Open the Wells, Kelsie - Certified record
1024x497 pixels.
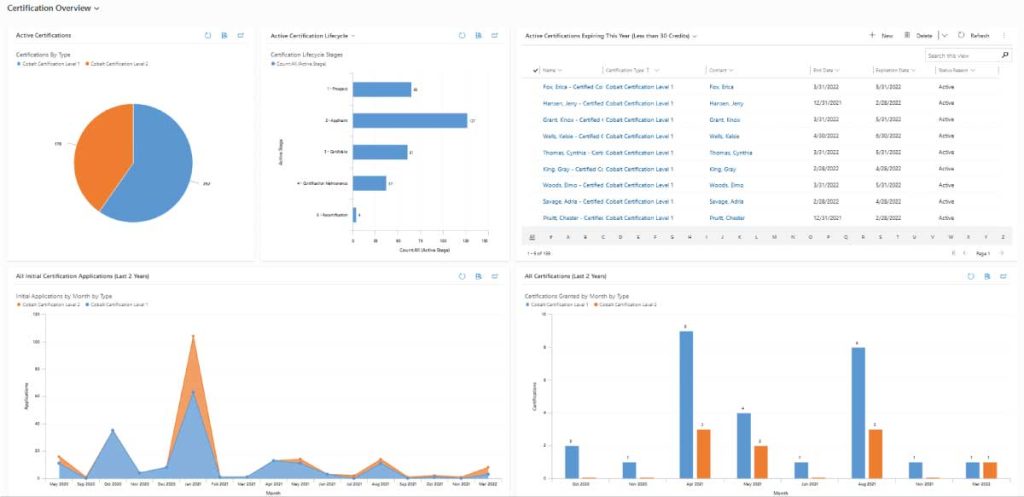(572, 136)
